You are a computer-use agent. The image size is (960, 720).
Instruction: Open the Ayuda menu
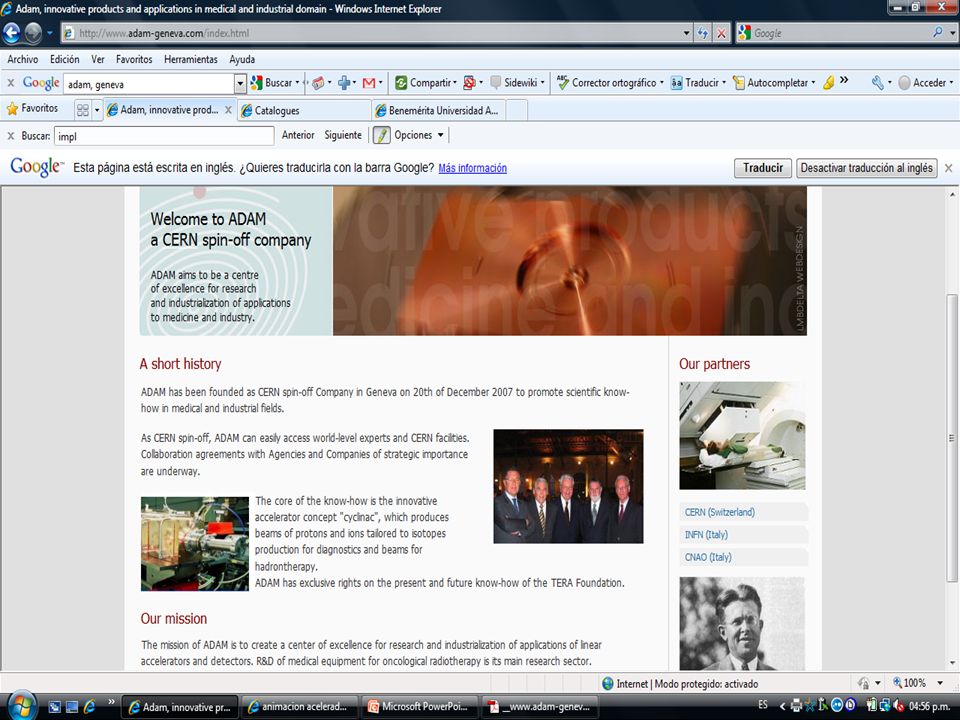tap(242, 59)
